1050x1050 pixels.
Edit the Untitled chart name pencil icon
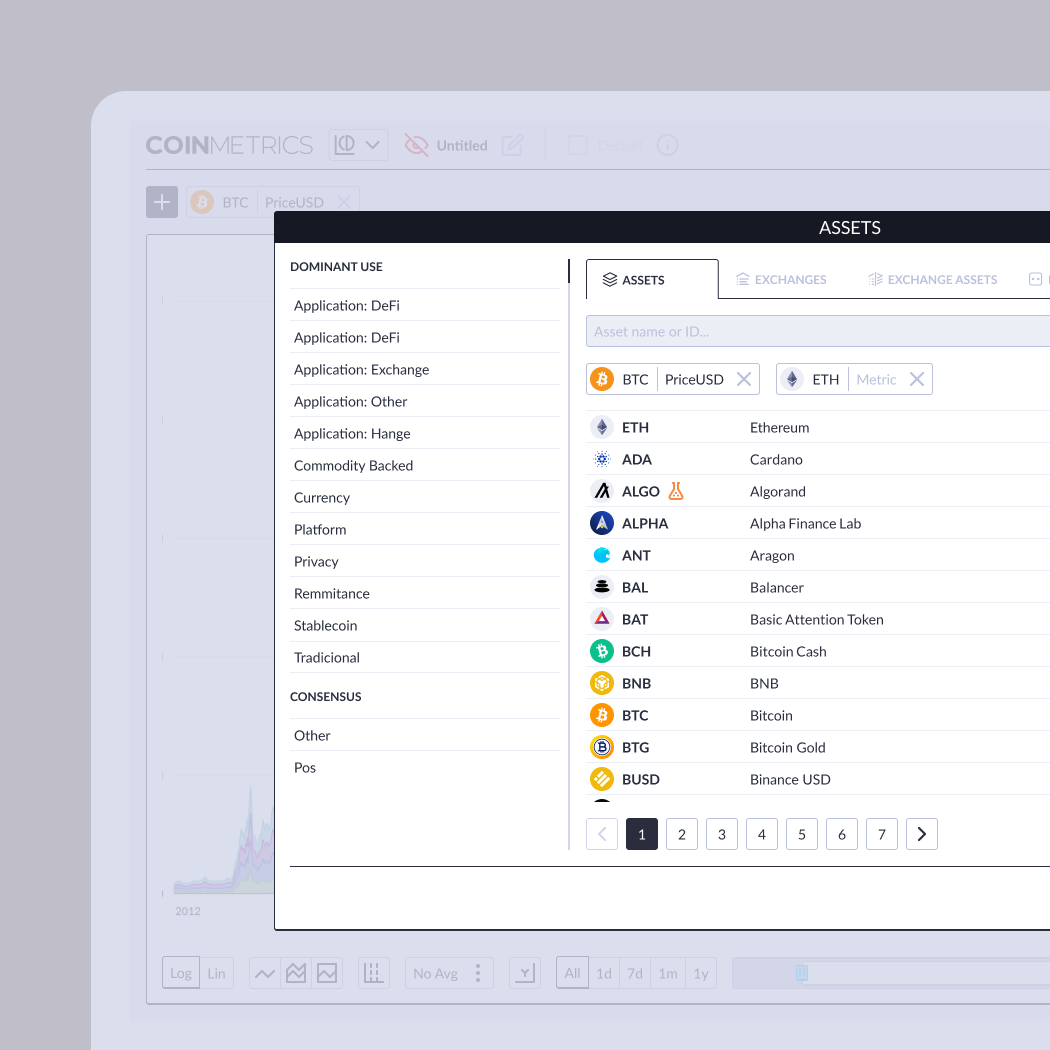[x=512, y=145]
